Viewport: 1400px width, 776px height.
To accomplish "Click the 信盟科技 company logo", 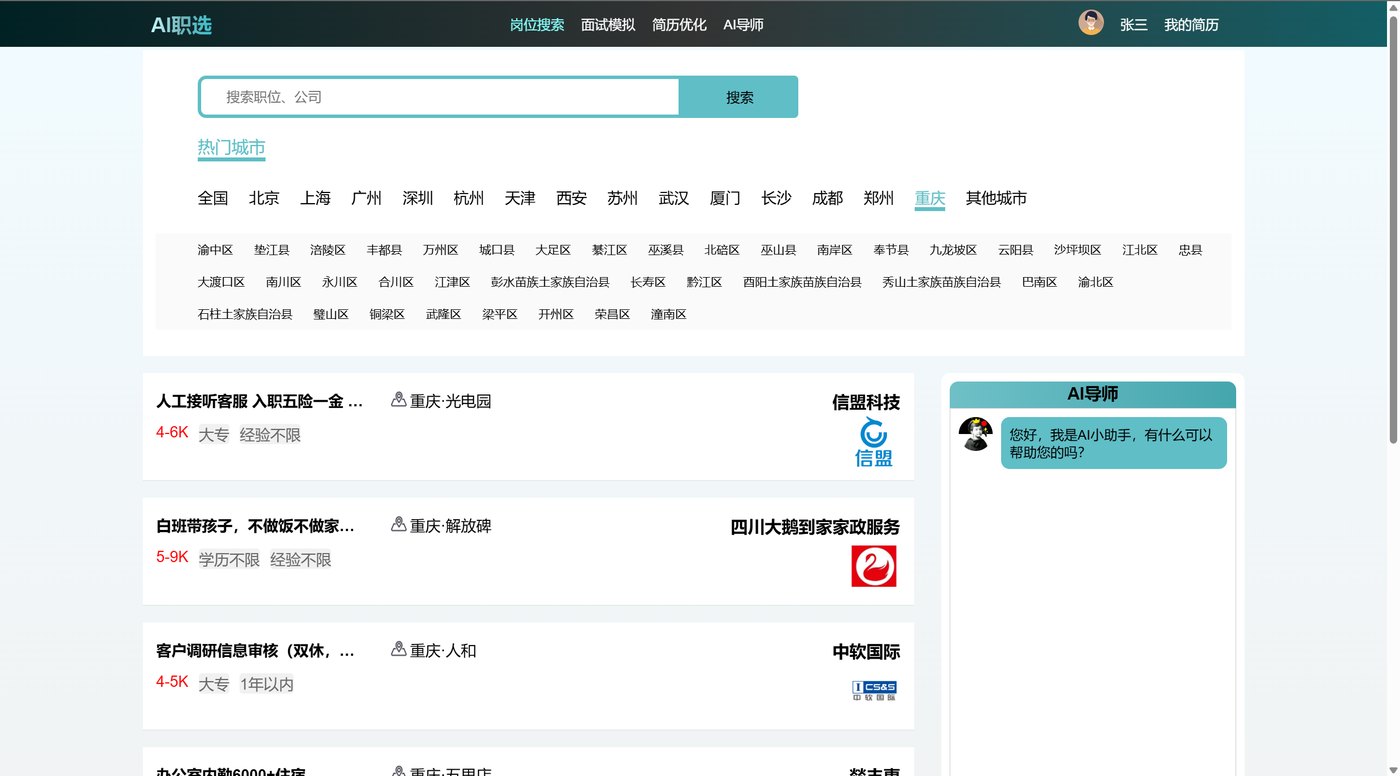I will [874, 443].
